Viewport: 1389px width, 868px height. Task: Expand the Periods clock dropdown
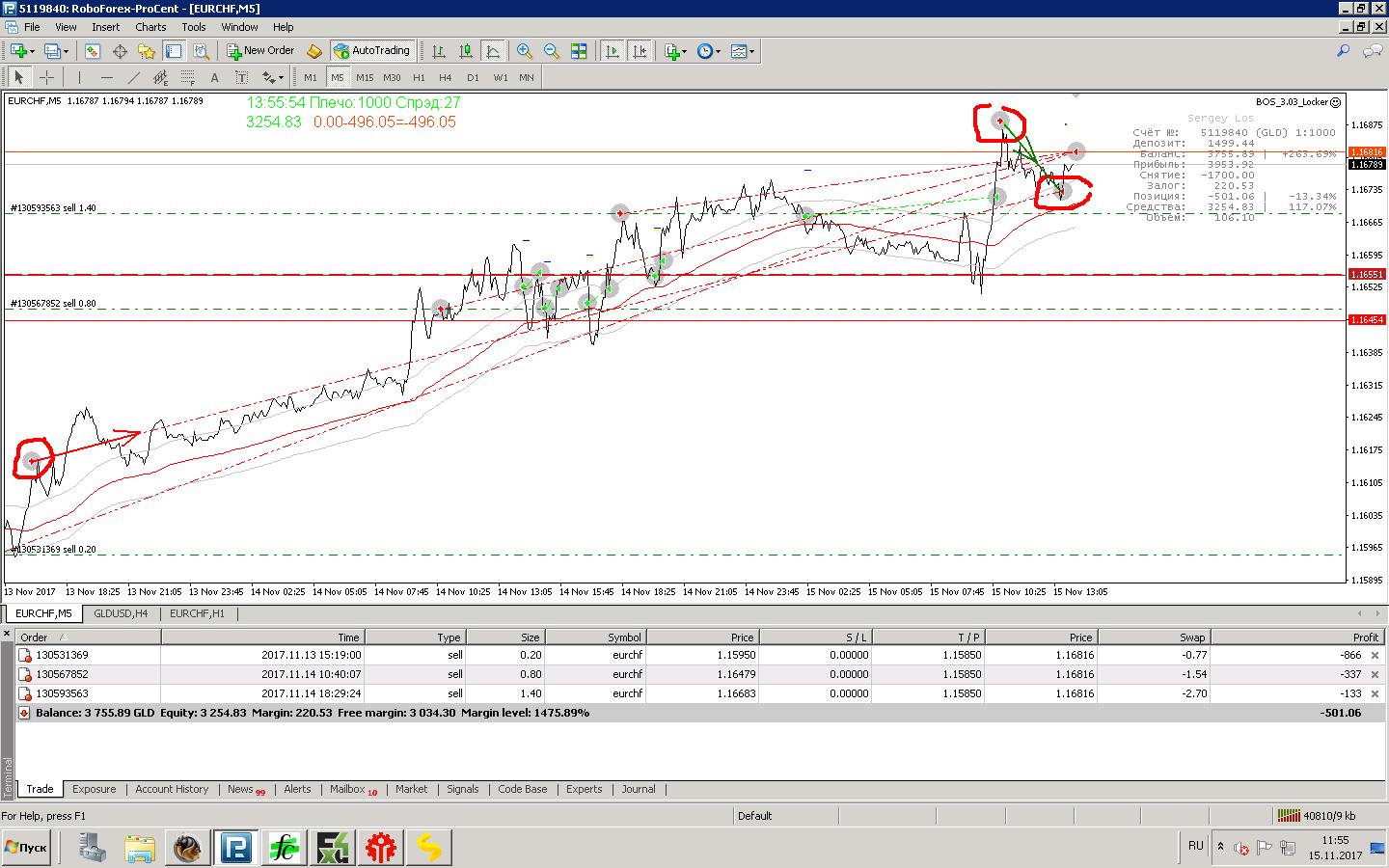(718, 51)
